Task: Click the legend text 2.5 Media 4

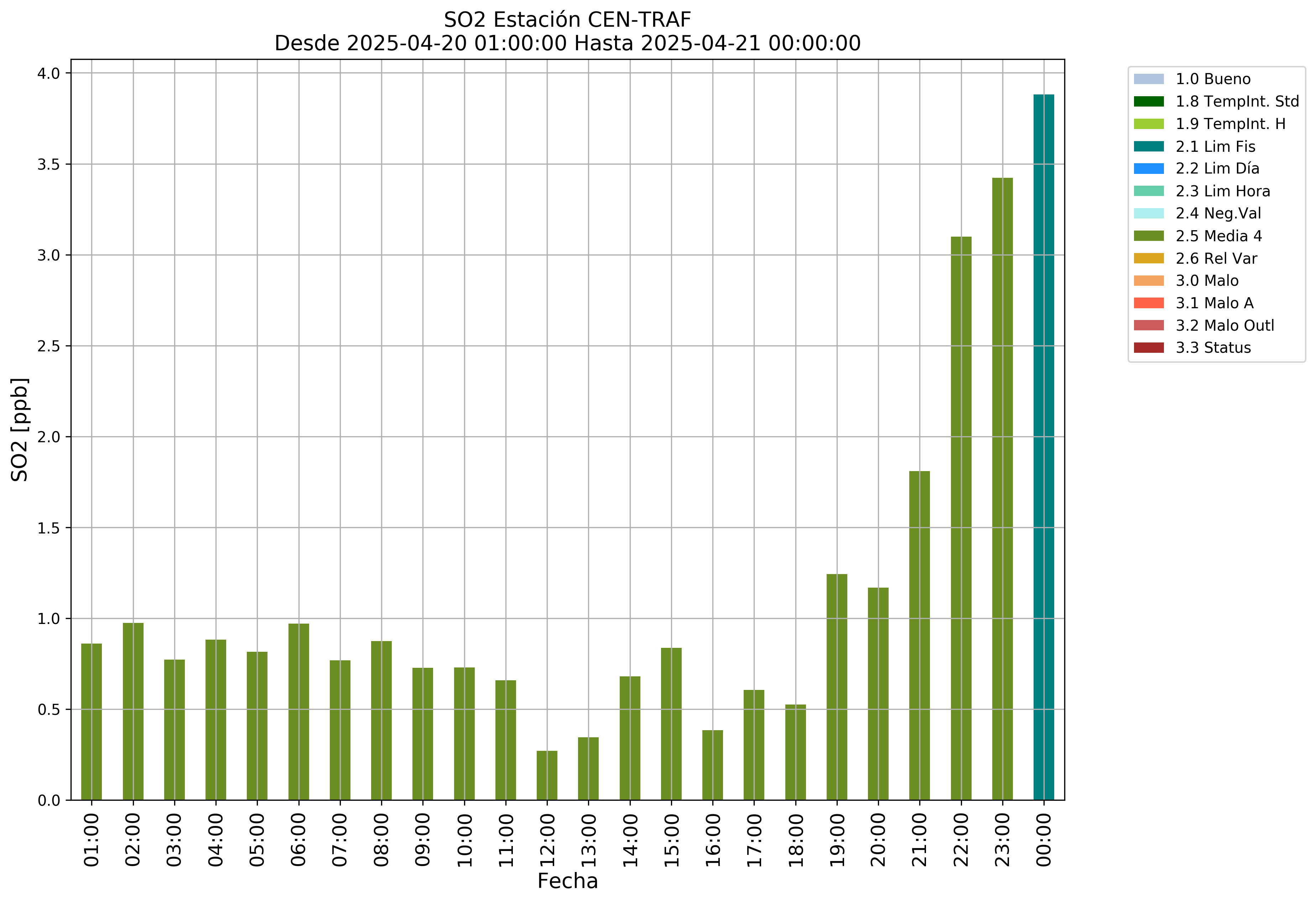Action: (x=1219, y=236)
